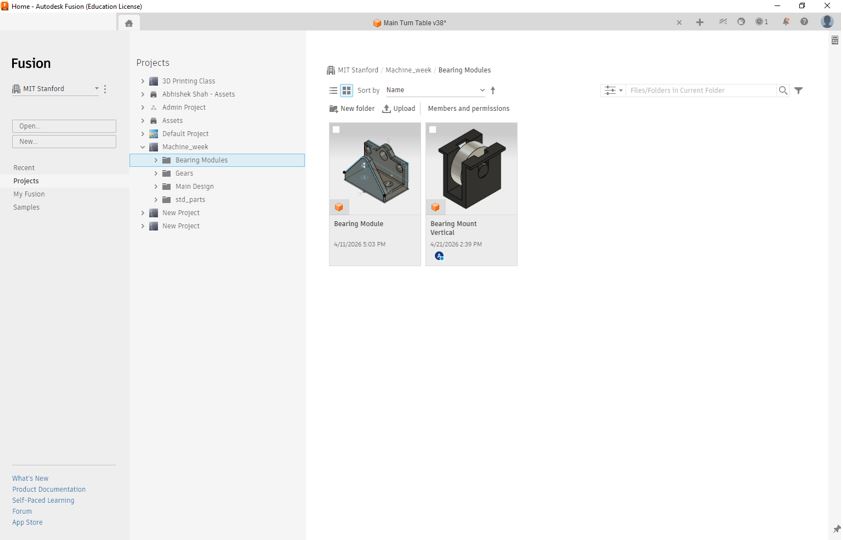Open the Self-Paced Learning link
This screenshot has height=540, width=843.
click(43, 500)
